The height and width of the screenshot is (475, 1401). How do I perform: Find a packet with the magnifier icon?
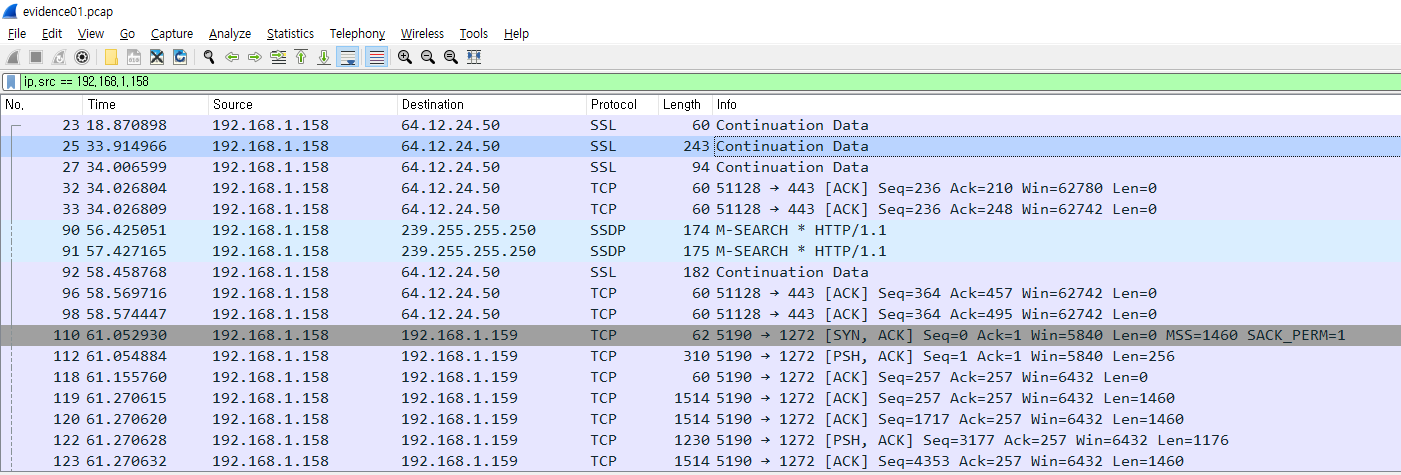pos(209,57)
